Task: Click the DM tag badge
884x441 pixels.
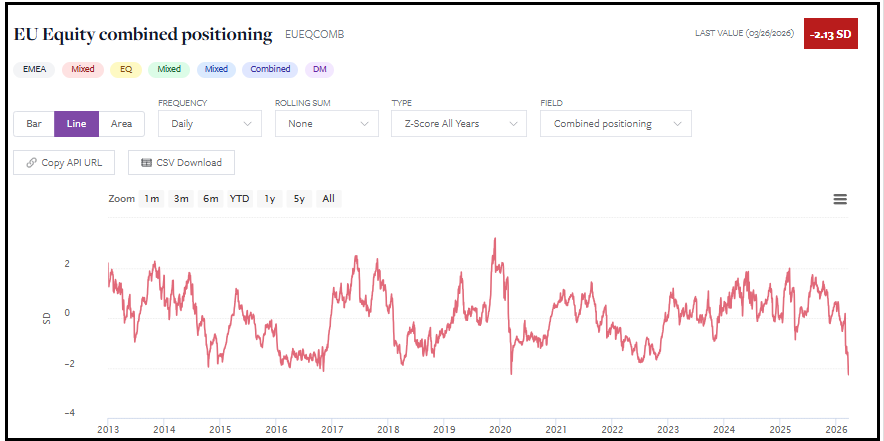Action: 320,70
